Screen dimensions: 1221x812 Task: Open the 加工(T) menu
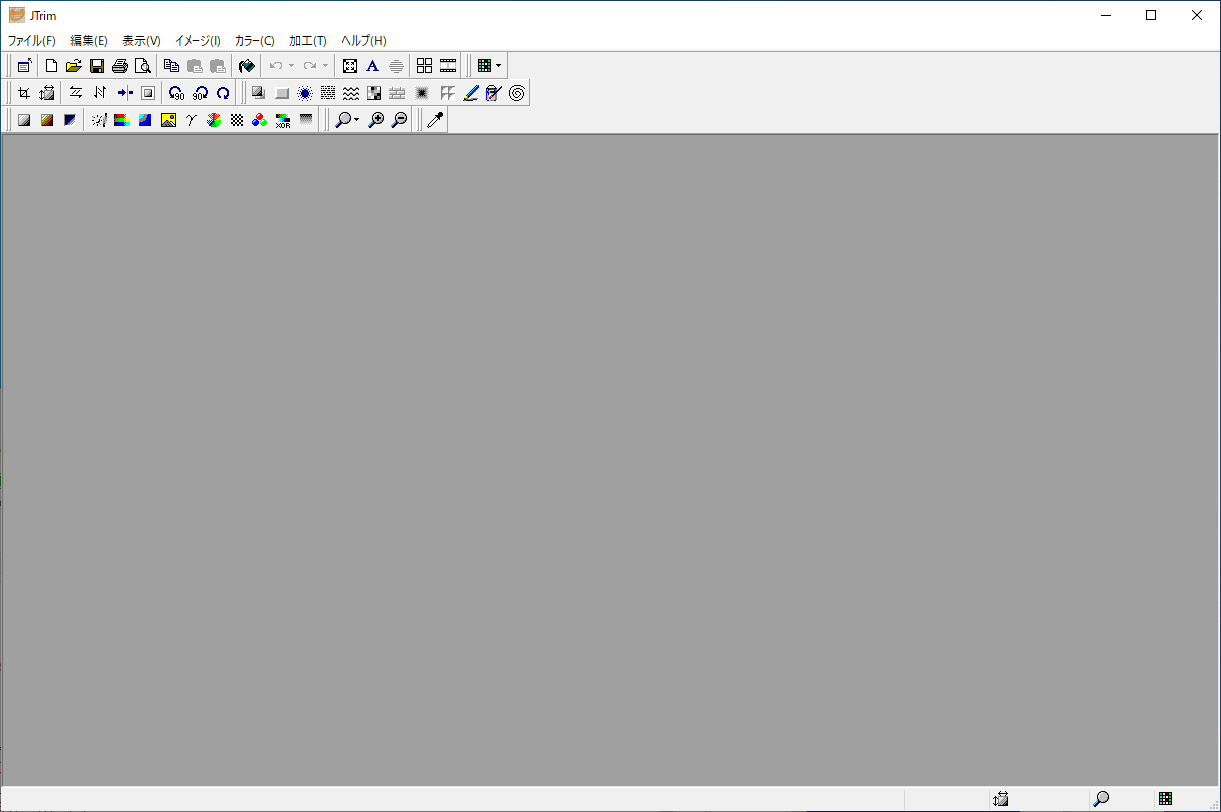tap(307, 41)
